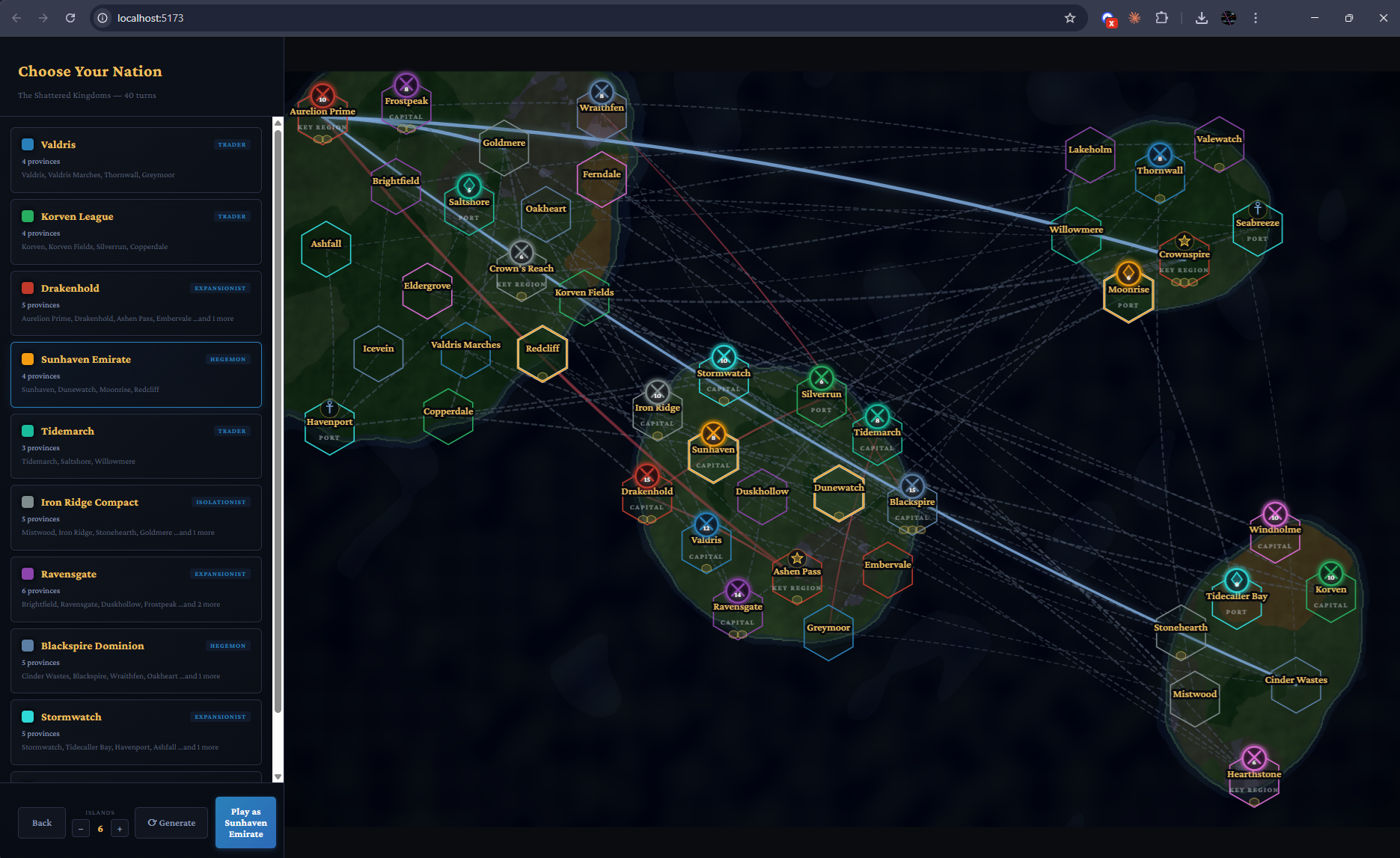This screenshot has width=1400, height=858.
Task: Click the nation list scrollbar thumb
Action: tap(278, 421)
